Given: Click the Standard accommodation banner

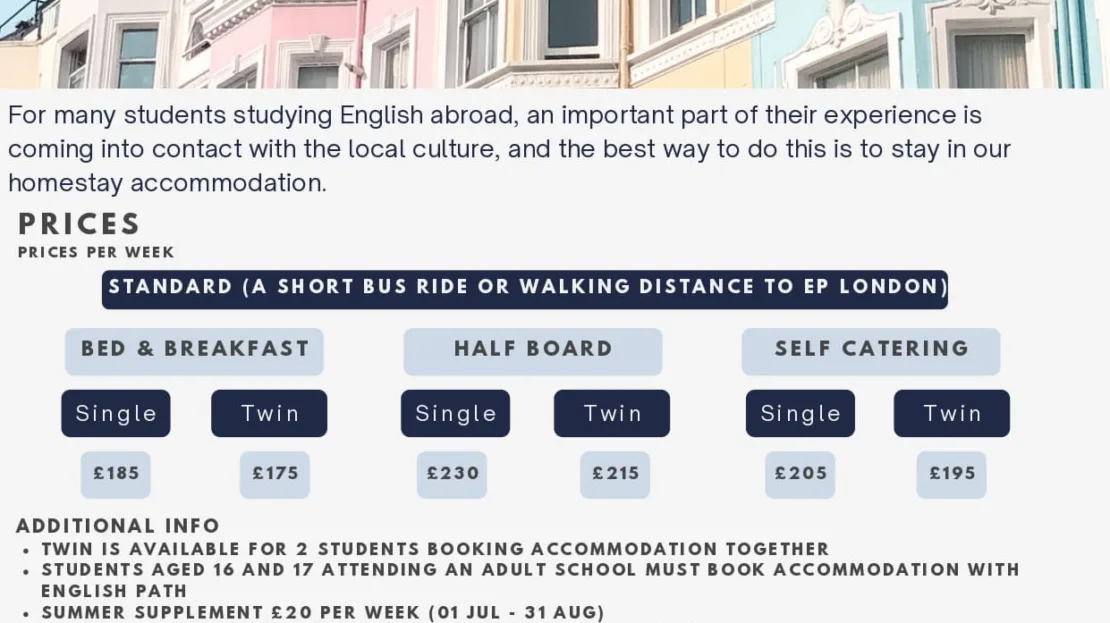Looking at the screenshot, I should click(525, 289).
